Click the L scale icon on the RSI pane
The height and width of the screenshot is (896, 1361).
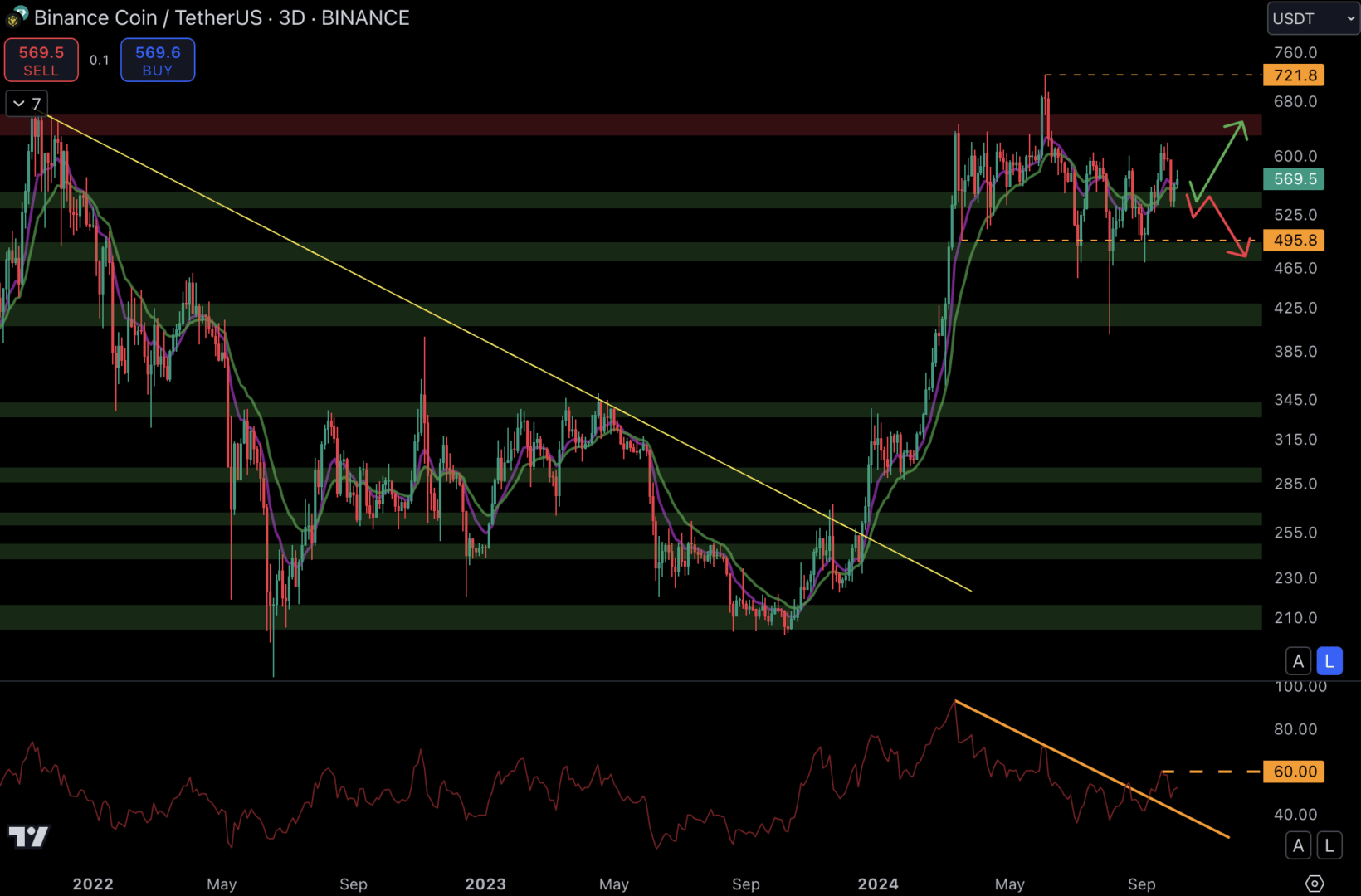tap(1329, 845)
